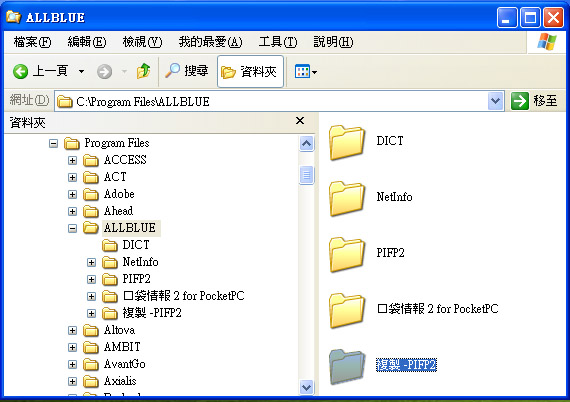Select ACT folder in the tree
The image size is (570, 402).
click(115, 177)
